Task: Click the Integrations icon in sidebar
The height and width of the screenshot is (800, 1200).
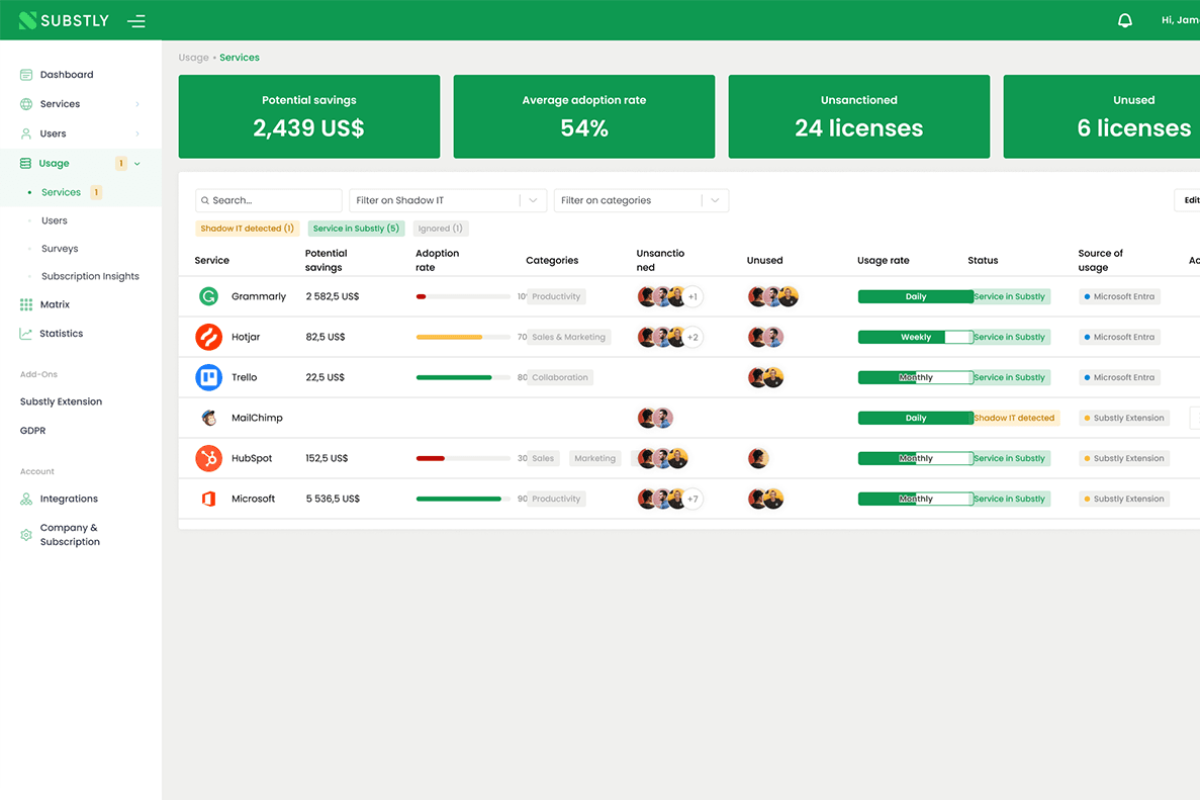Action: pos(26,499)
